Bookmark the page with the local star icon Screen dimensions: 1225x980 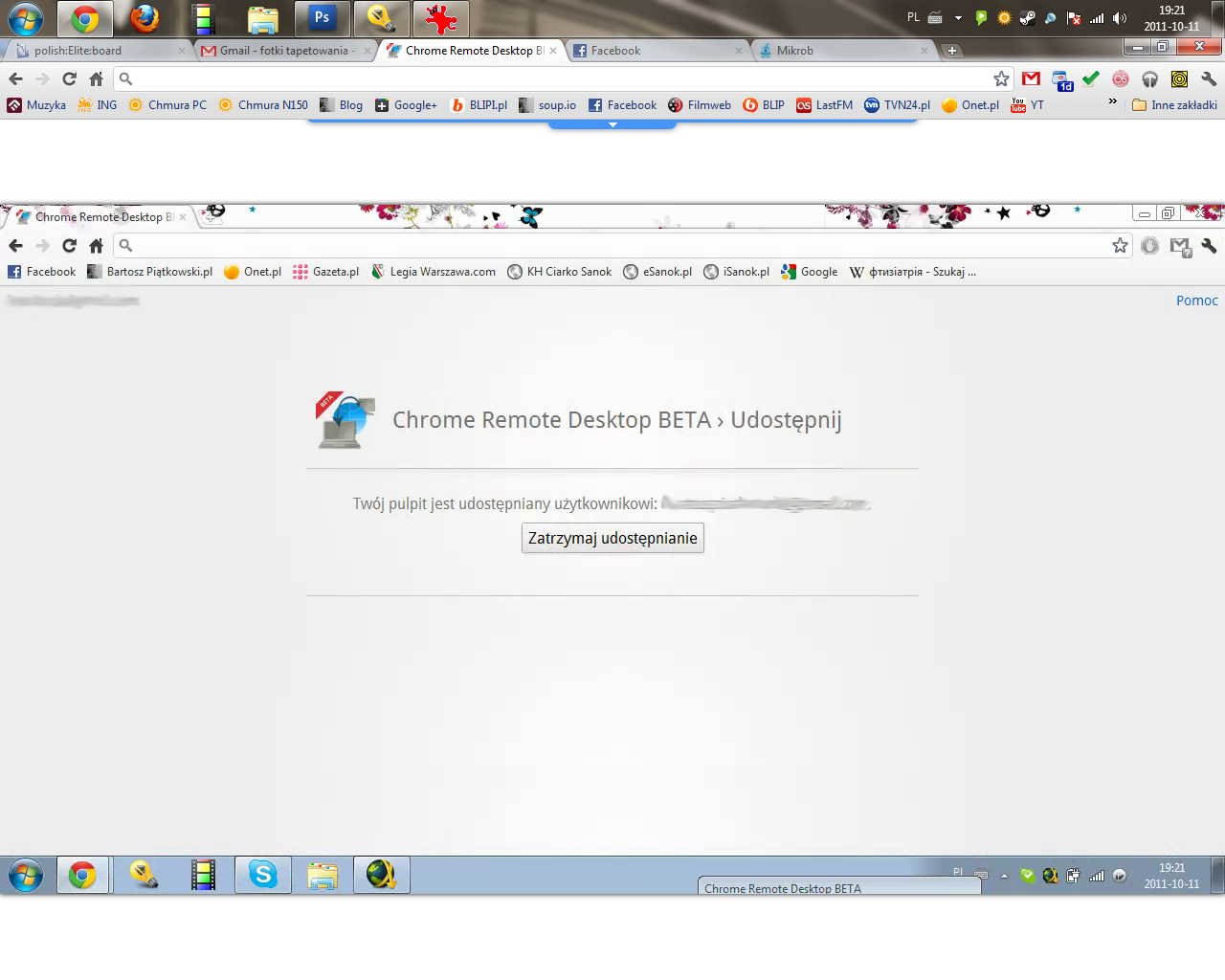coord(1001,78)
